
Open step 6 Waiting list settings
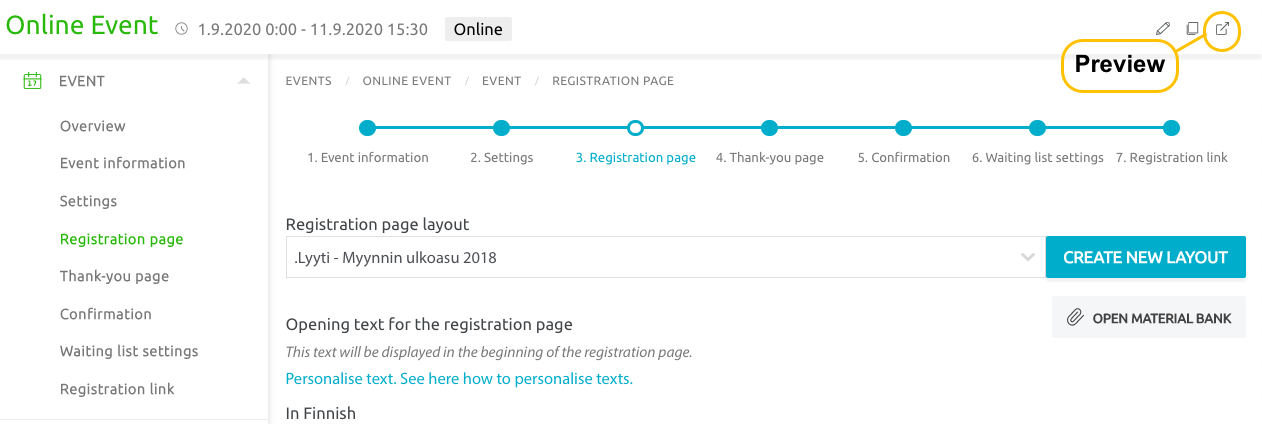pos(1038,128)
